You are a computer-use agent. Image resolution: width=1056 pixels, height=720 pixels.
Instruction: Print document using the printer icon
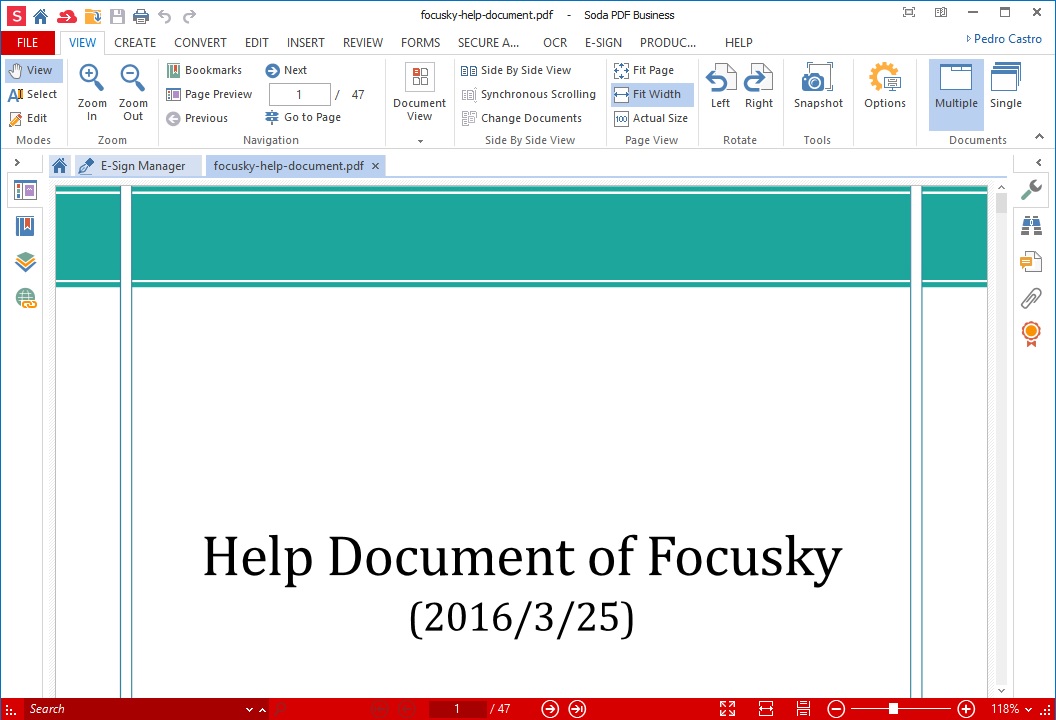pyautogui.click(x=141, y=15)
